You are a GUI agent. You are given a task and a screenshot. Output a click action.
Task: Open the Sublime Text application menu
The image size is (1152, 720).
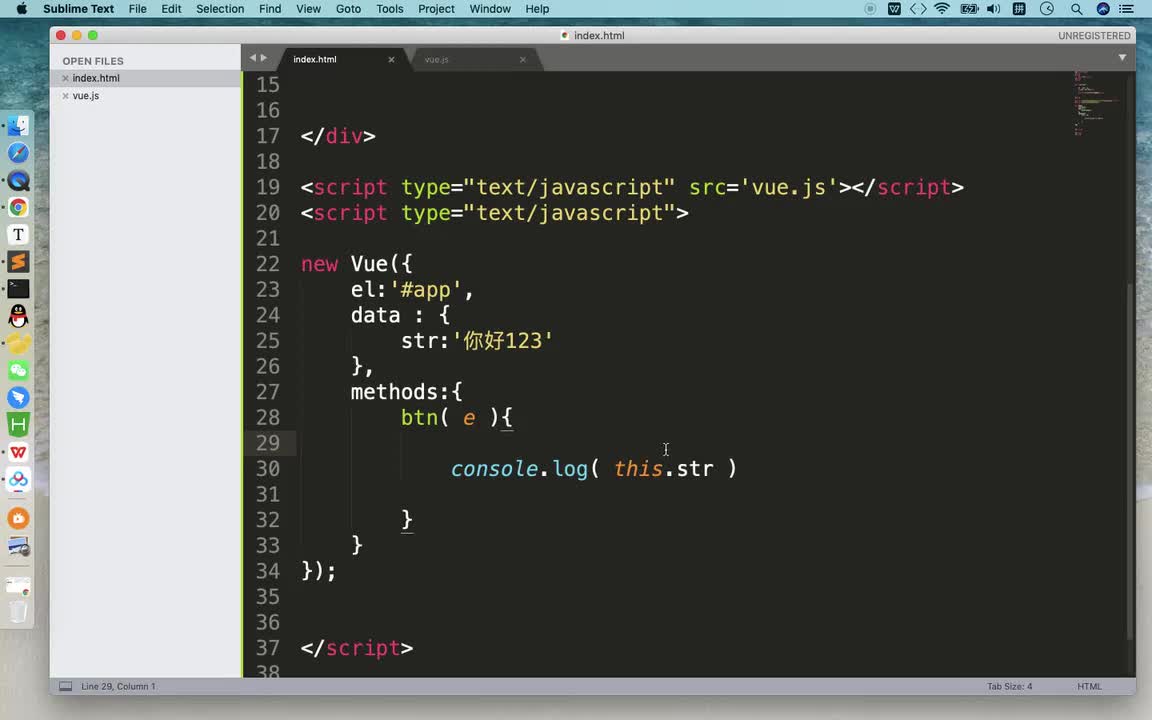point(79,9)
